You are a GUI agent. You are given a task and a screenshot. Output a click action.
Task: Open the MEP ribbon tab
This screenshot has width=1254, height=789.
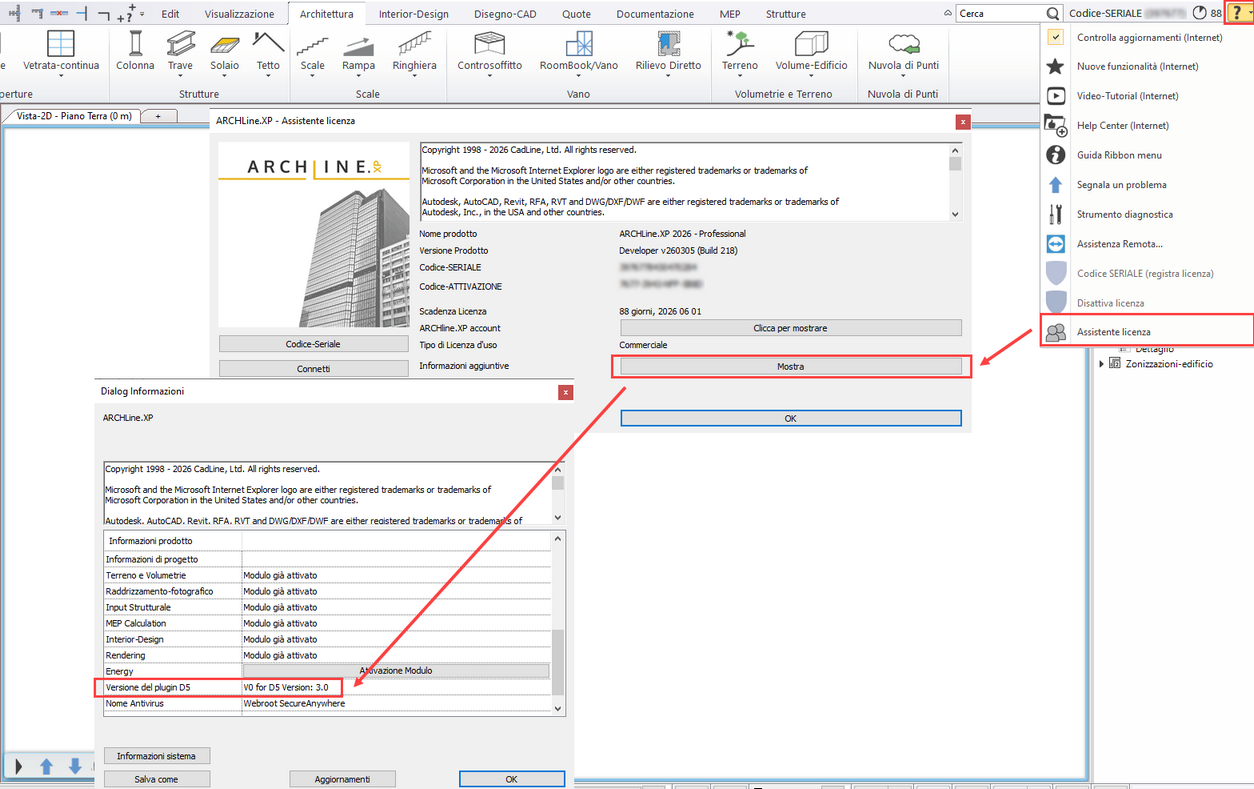[x=730, y=14]
